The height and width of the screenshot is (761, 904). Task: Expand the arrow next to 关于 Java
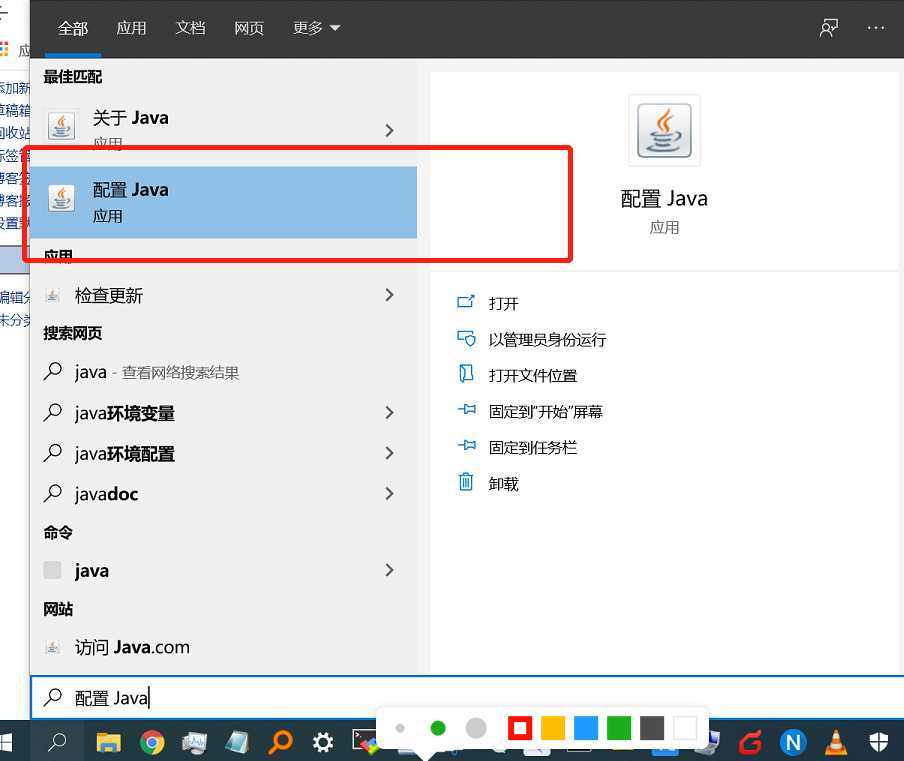pos(390,130)
